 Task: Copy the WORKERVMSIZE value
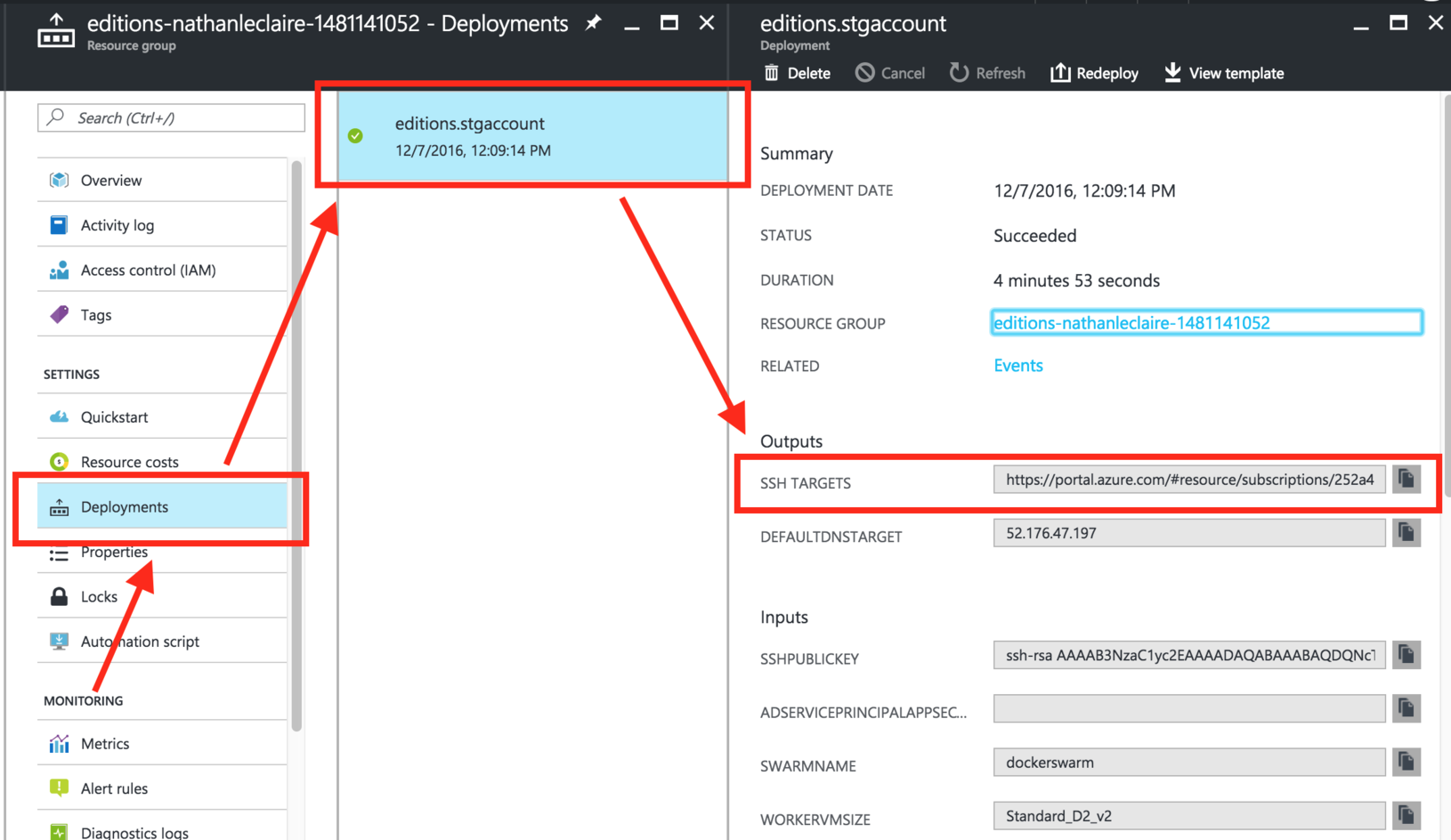(1406, 816)
